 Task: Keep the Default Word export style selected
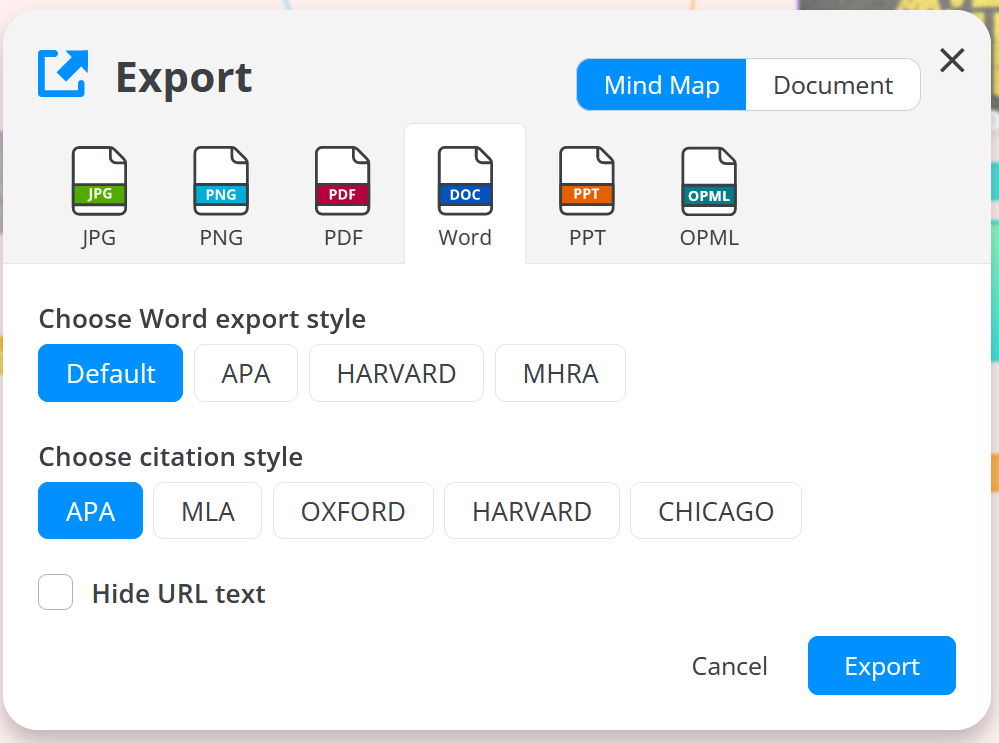[110, 373]
